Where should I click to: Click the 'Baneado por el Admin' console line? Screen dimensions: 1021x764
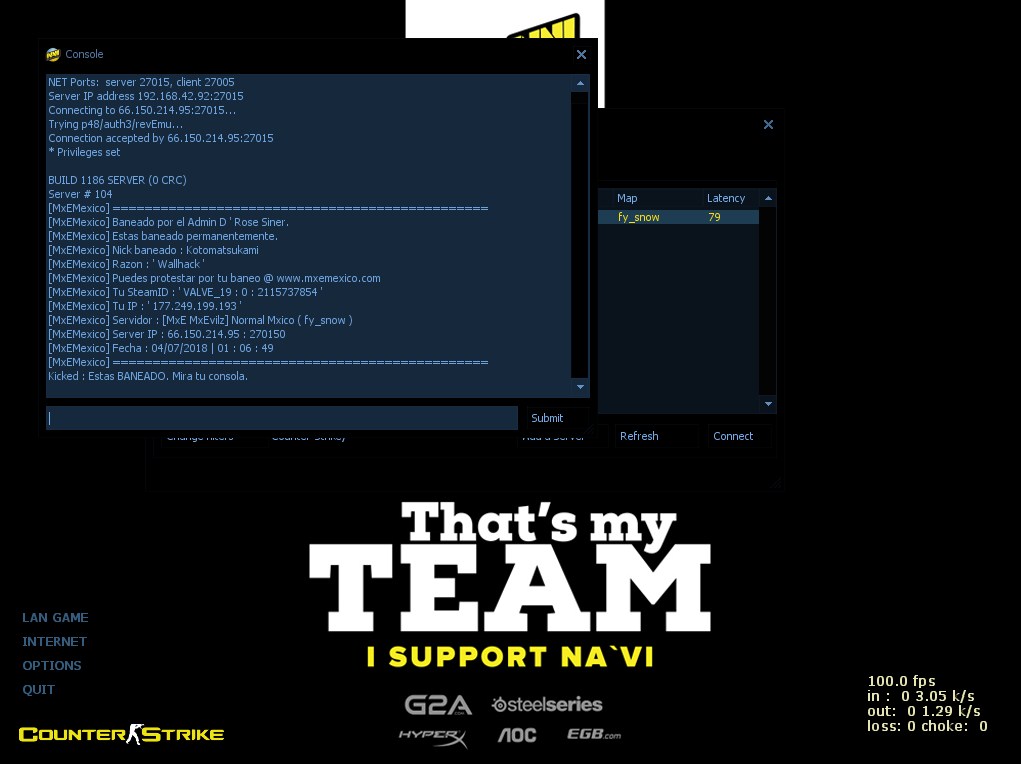pos(168,222)
